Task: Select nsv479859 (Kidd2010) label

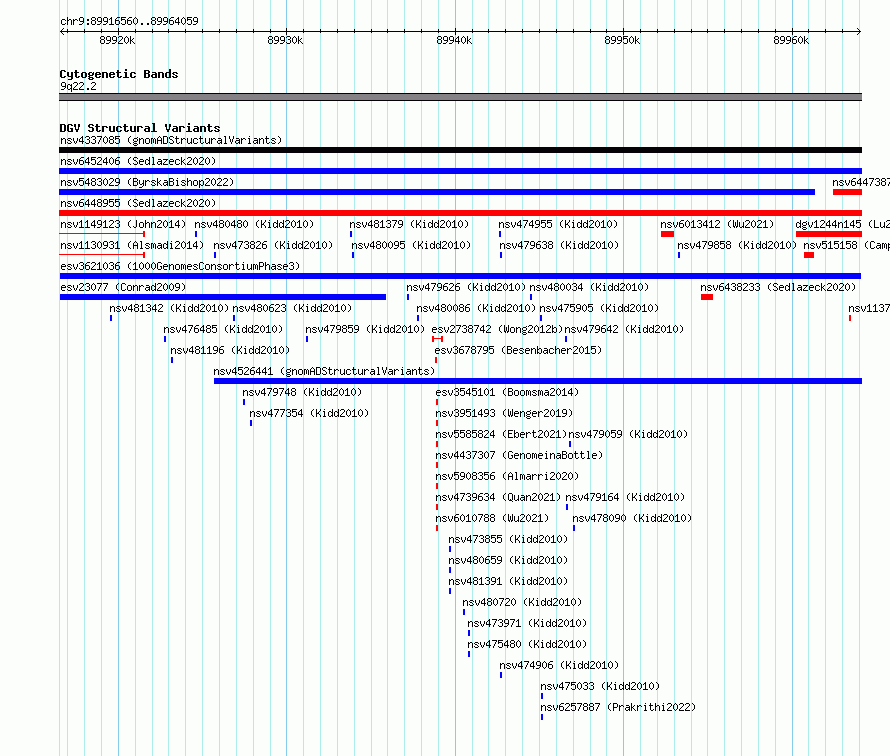Action: pos(365,329)
